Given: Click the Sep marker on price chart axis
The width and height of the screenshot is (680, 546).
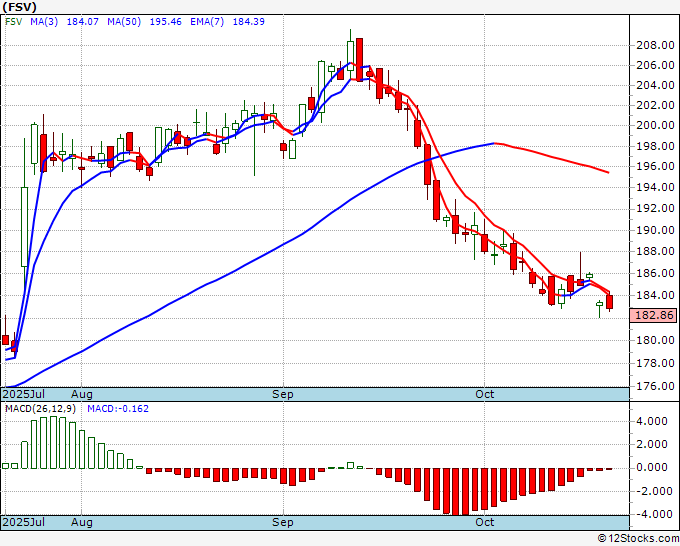Looking at the screenshot, I should (283, 394).
